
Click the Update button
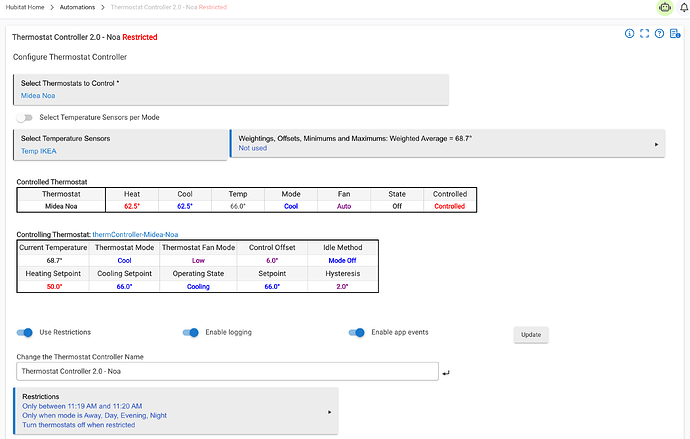pos(531,335)
